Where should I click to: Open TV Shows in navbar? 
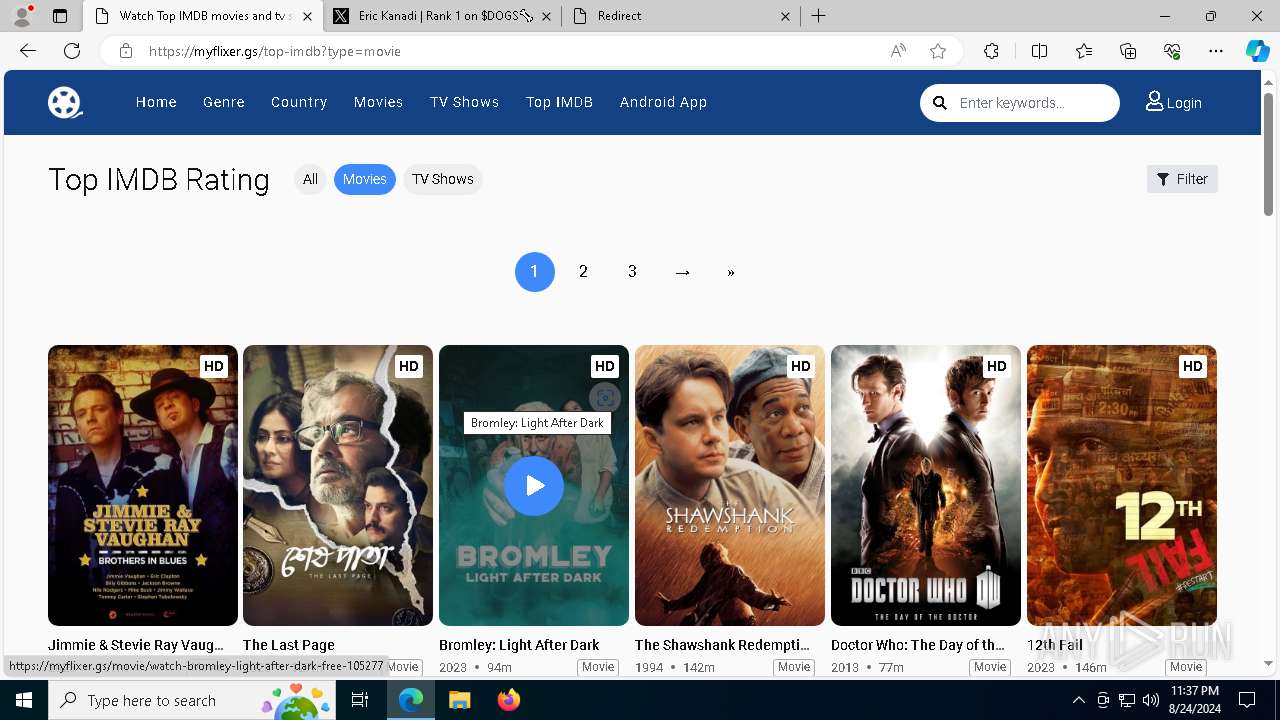465,102
